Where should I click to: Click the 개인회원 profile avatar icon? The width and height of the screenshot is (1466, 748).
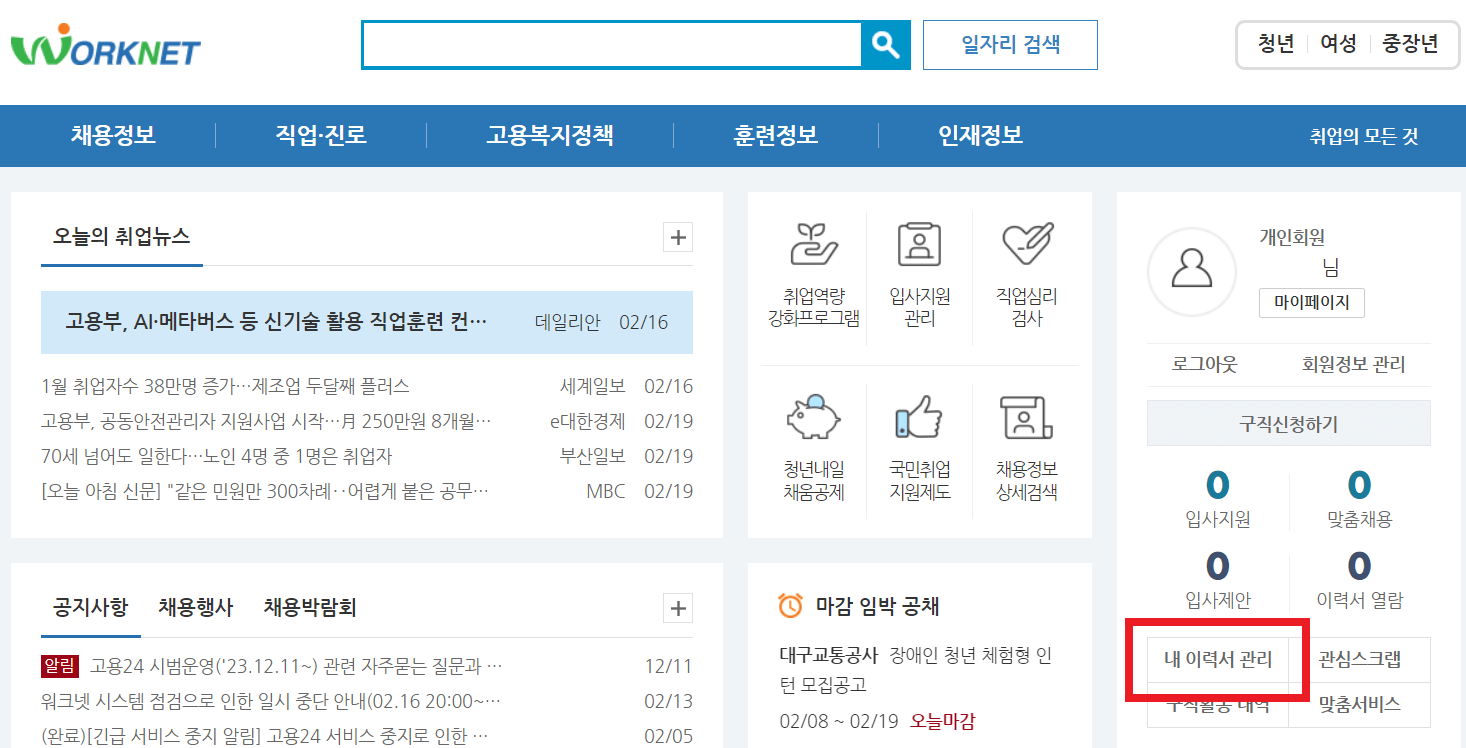click(1192, 271)
